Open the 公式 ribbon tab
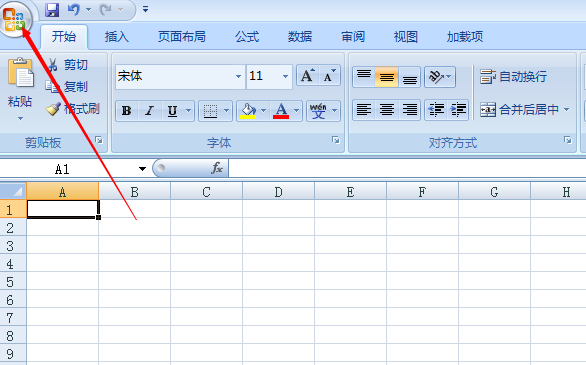The width and height of the screenshot is (586, 365). click(247, 37)
